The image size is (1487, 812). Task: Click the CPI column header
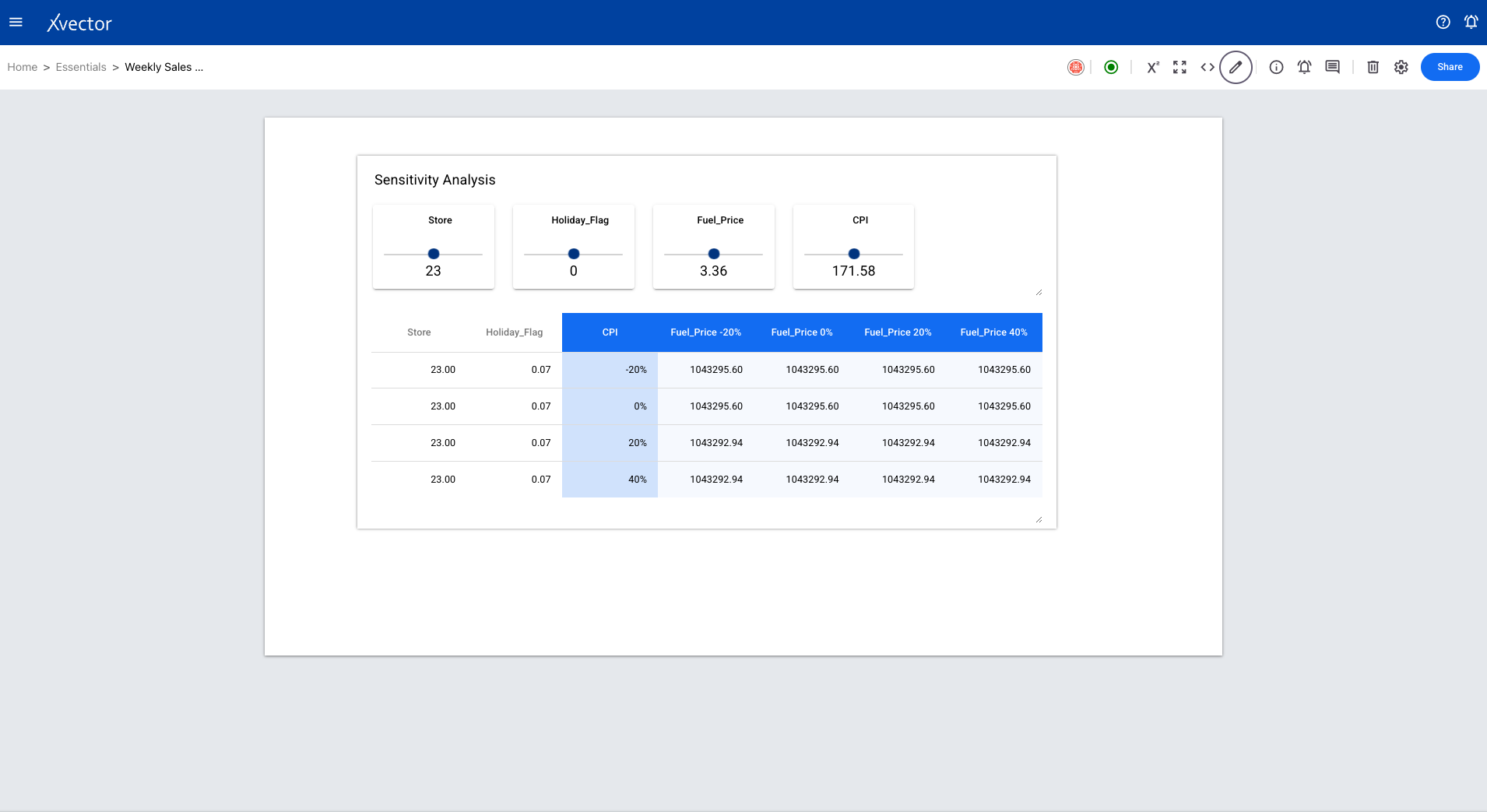[610, 332]
